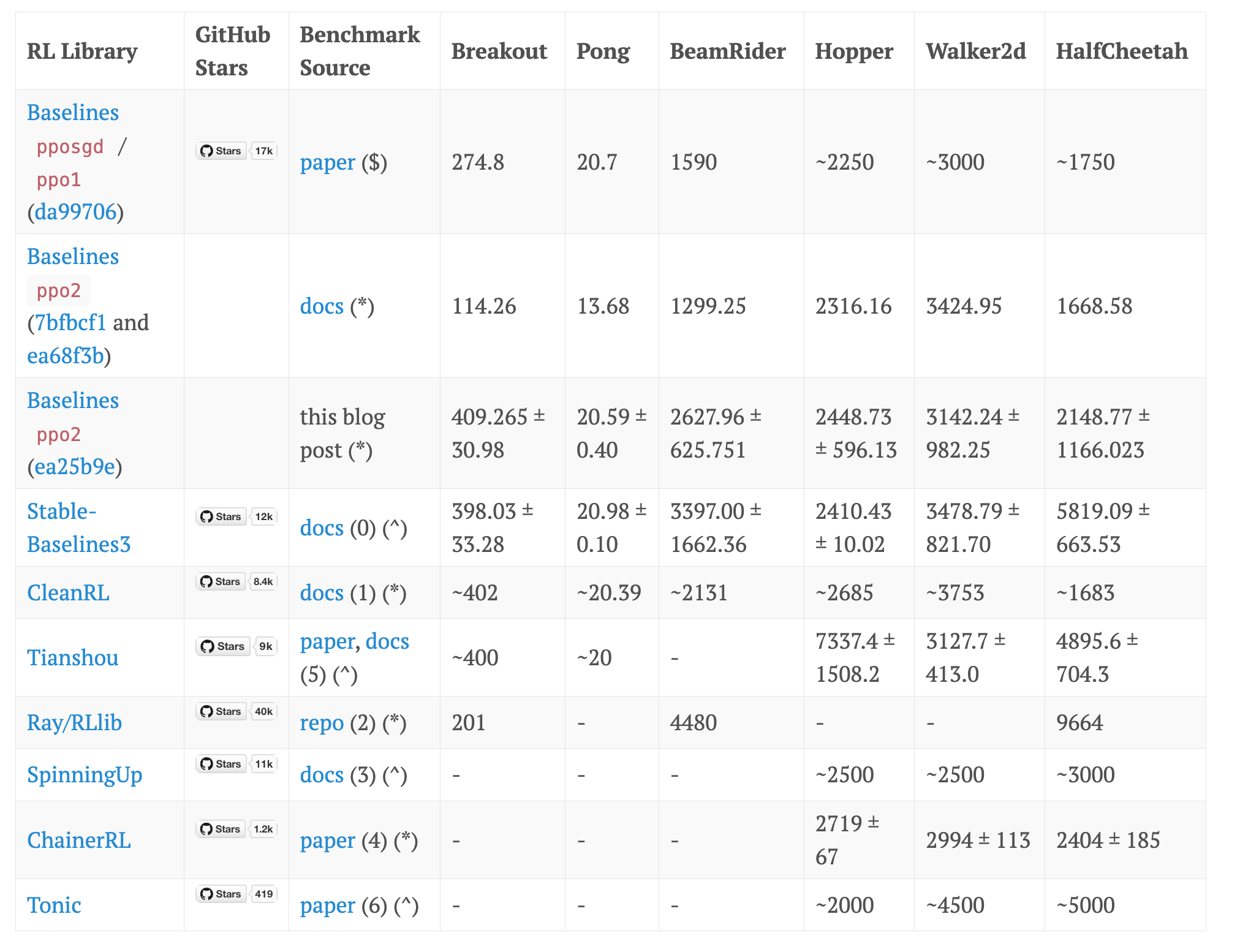Open the ea68f3b commit link
This screenshot has width=1240, height=952.
pos(66,356)
